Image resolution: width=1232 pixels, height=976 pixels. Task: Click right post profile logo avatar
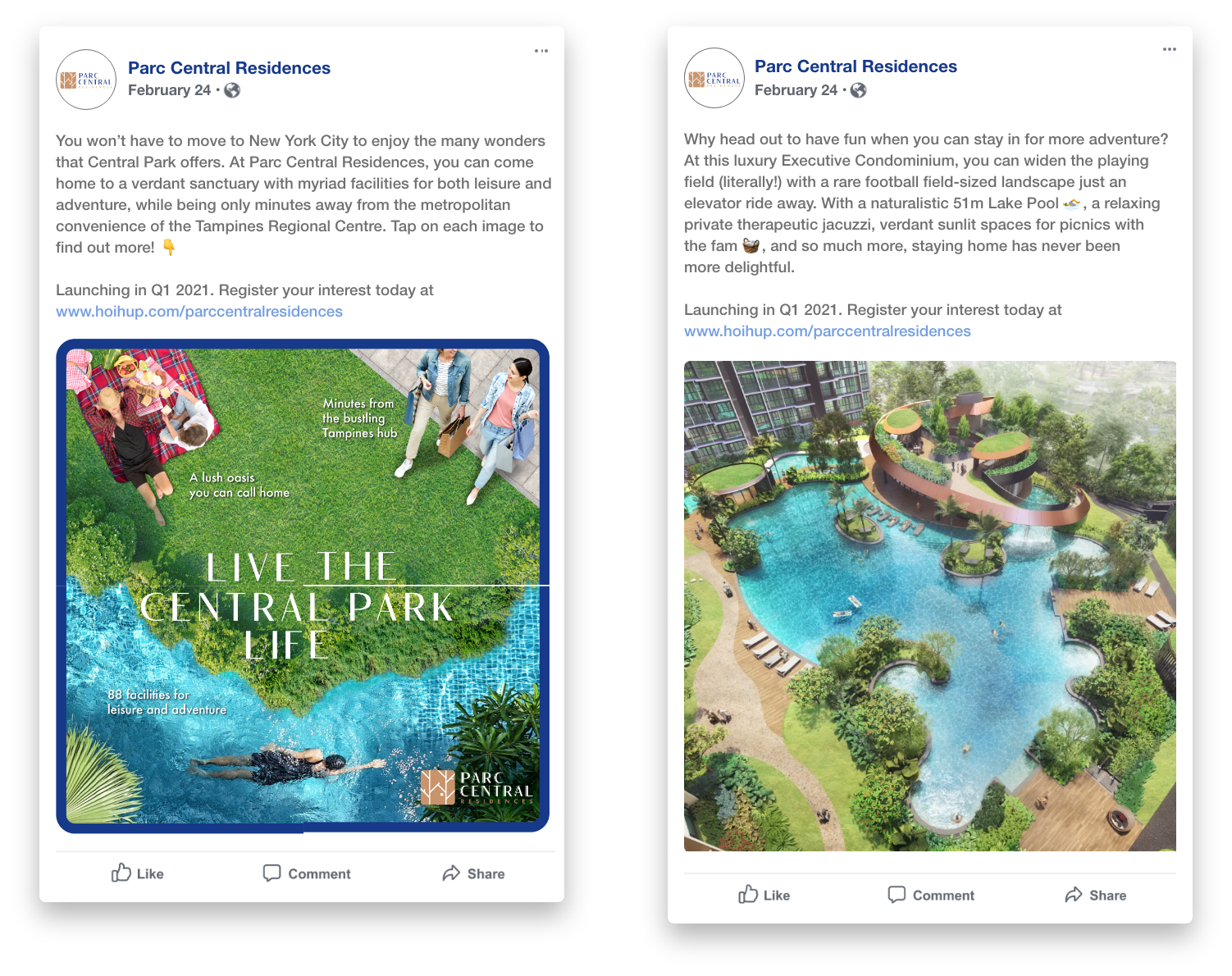pos(714,78)
